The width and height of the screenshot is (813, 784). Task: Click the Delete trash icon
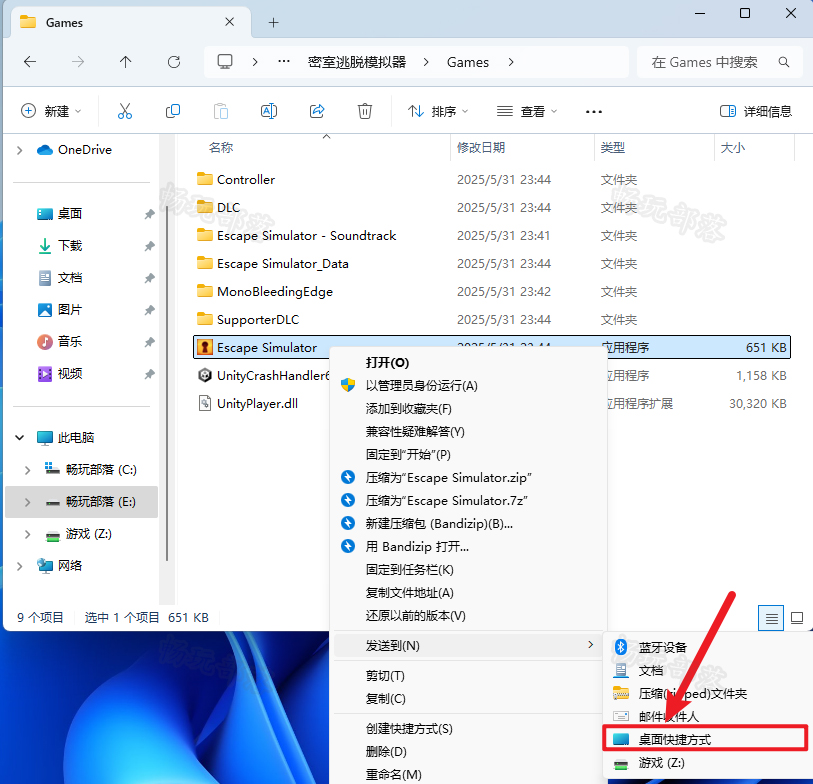365,111
